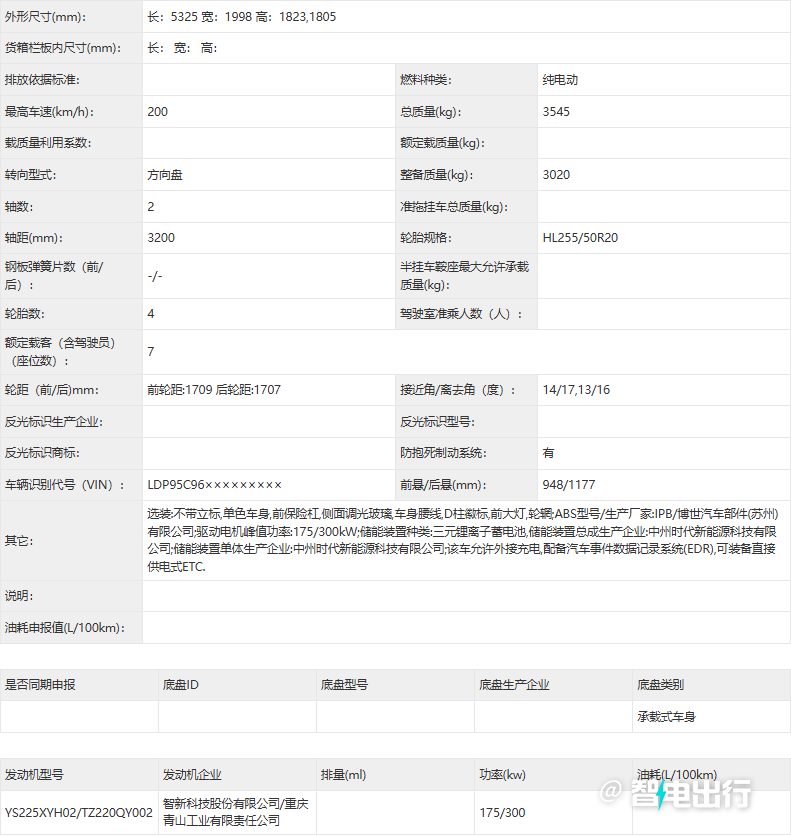791x837 pixels.
Task: Select the VIN value LDP95C96×××××××××
Action: (x=215, y=485)
